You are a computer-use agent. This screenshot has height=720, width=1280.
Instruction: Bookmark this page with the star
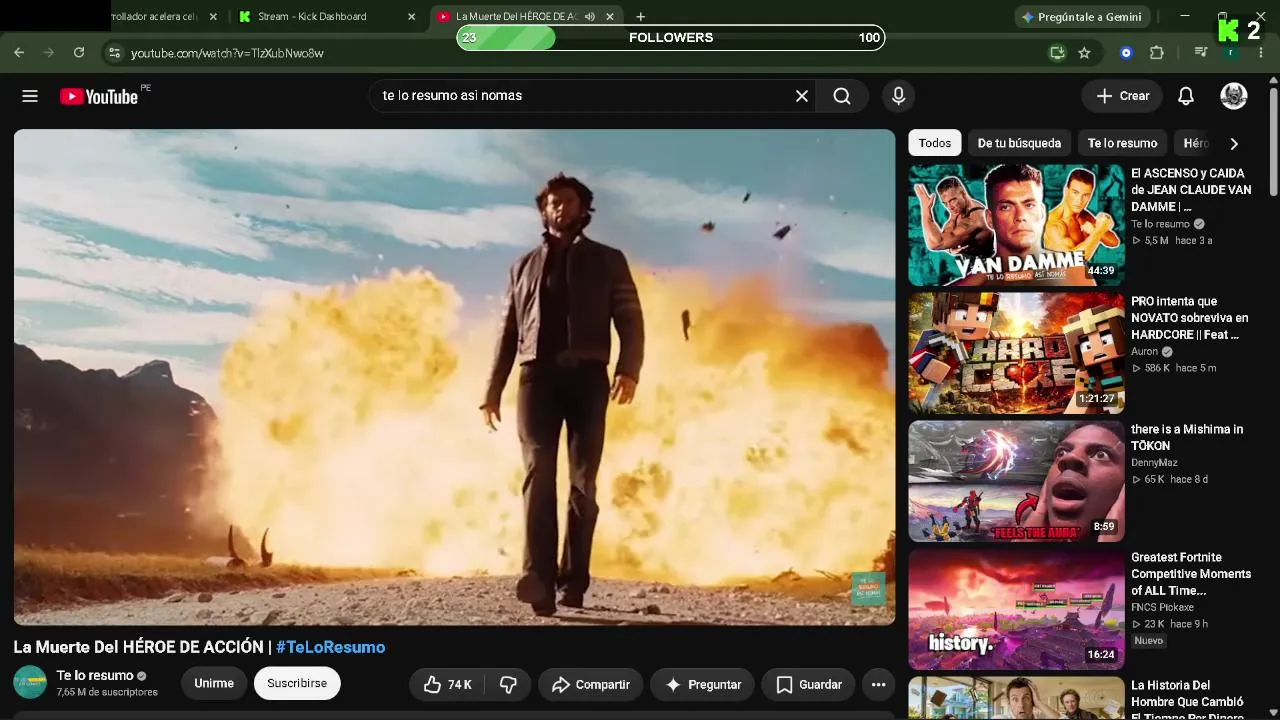pos(1084,53)
